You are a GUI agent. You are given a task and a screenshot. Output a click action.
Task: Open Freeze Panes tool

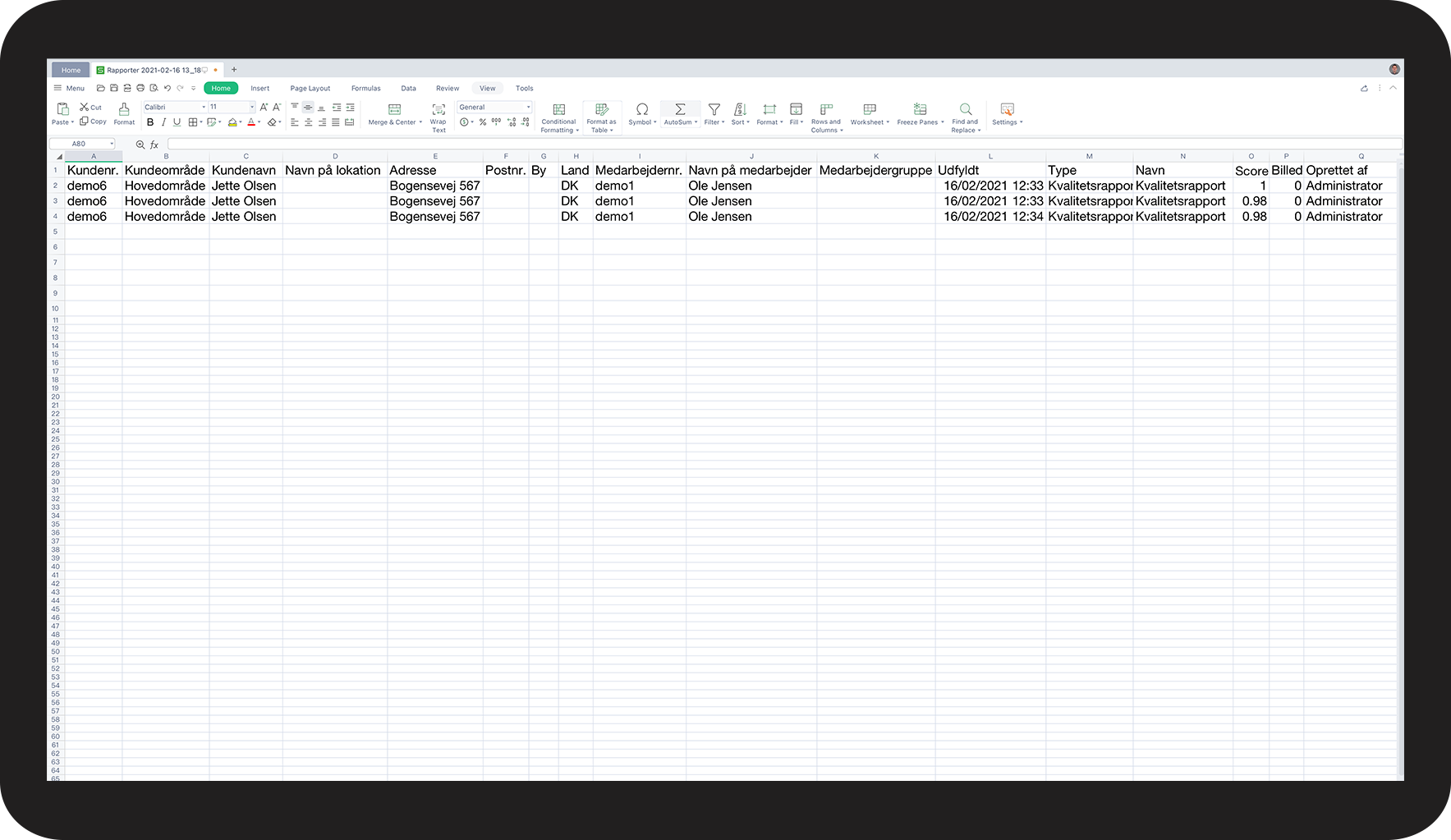click(920, 109)
